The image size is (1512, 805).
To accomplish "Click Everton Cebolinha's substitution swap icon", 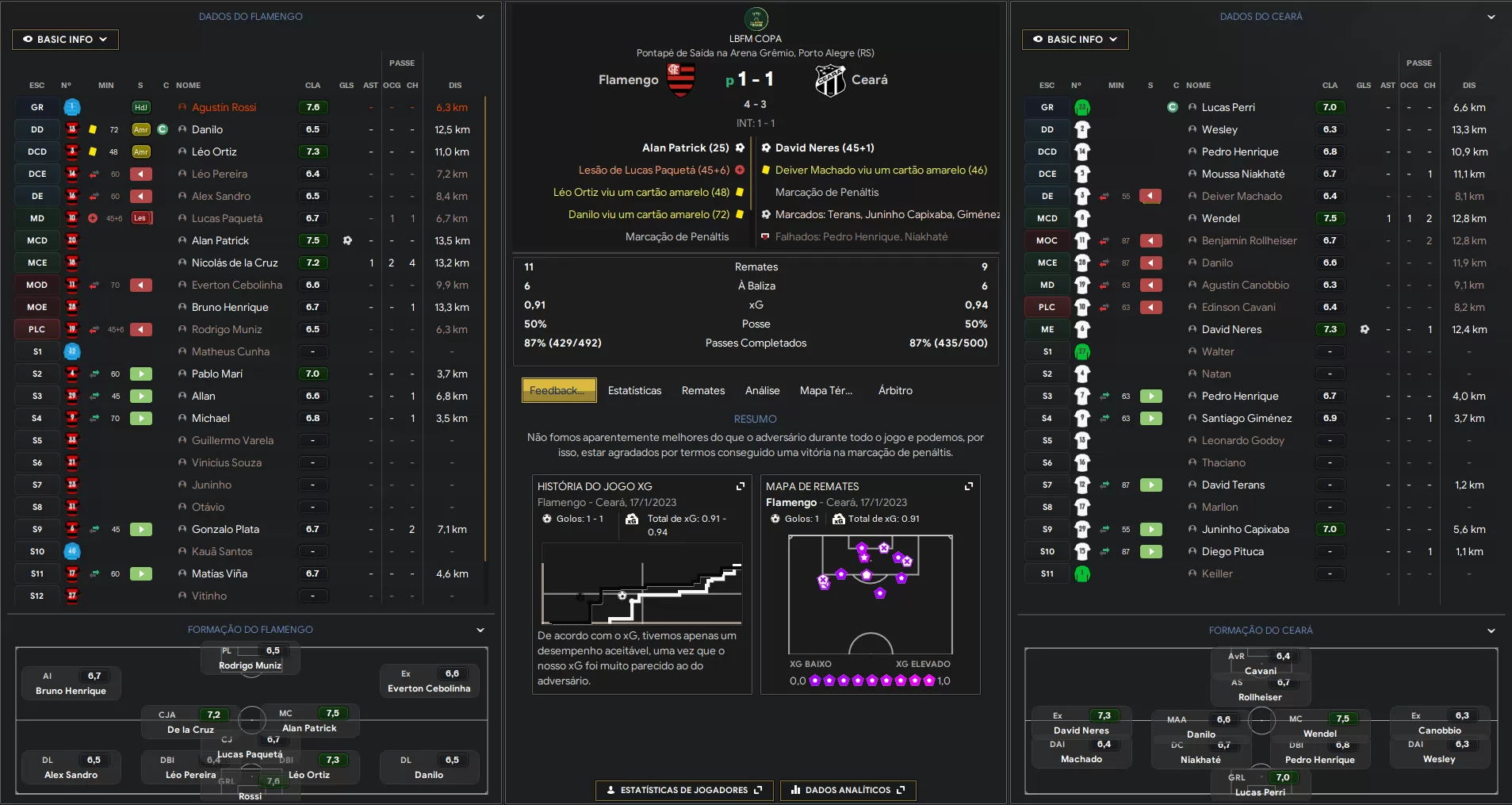I will tap(94, 285).
